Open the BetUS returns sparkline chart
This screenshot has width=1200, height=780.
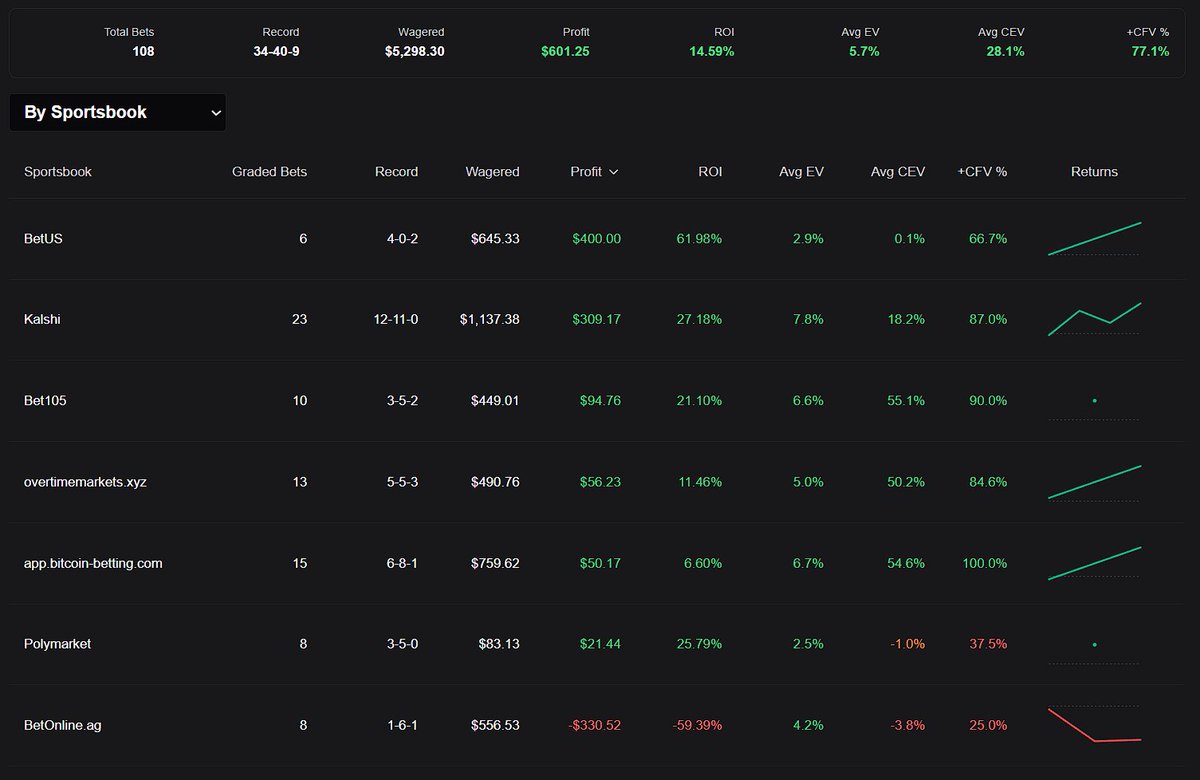click(1094, 239)
